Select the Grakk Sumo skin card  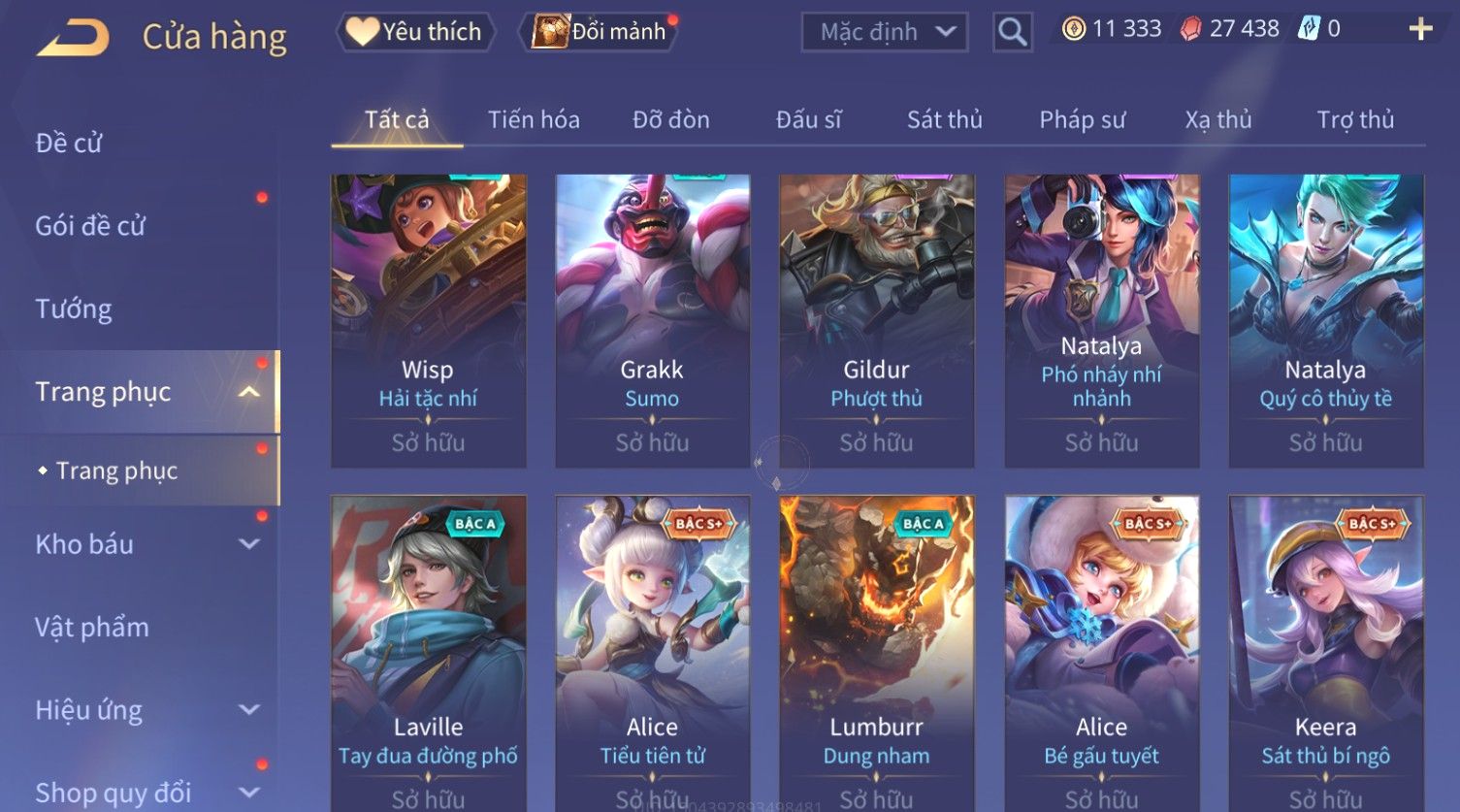pos(652,321)
